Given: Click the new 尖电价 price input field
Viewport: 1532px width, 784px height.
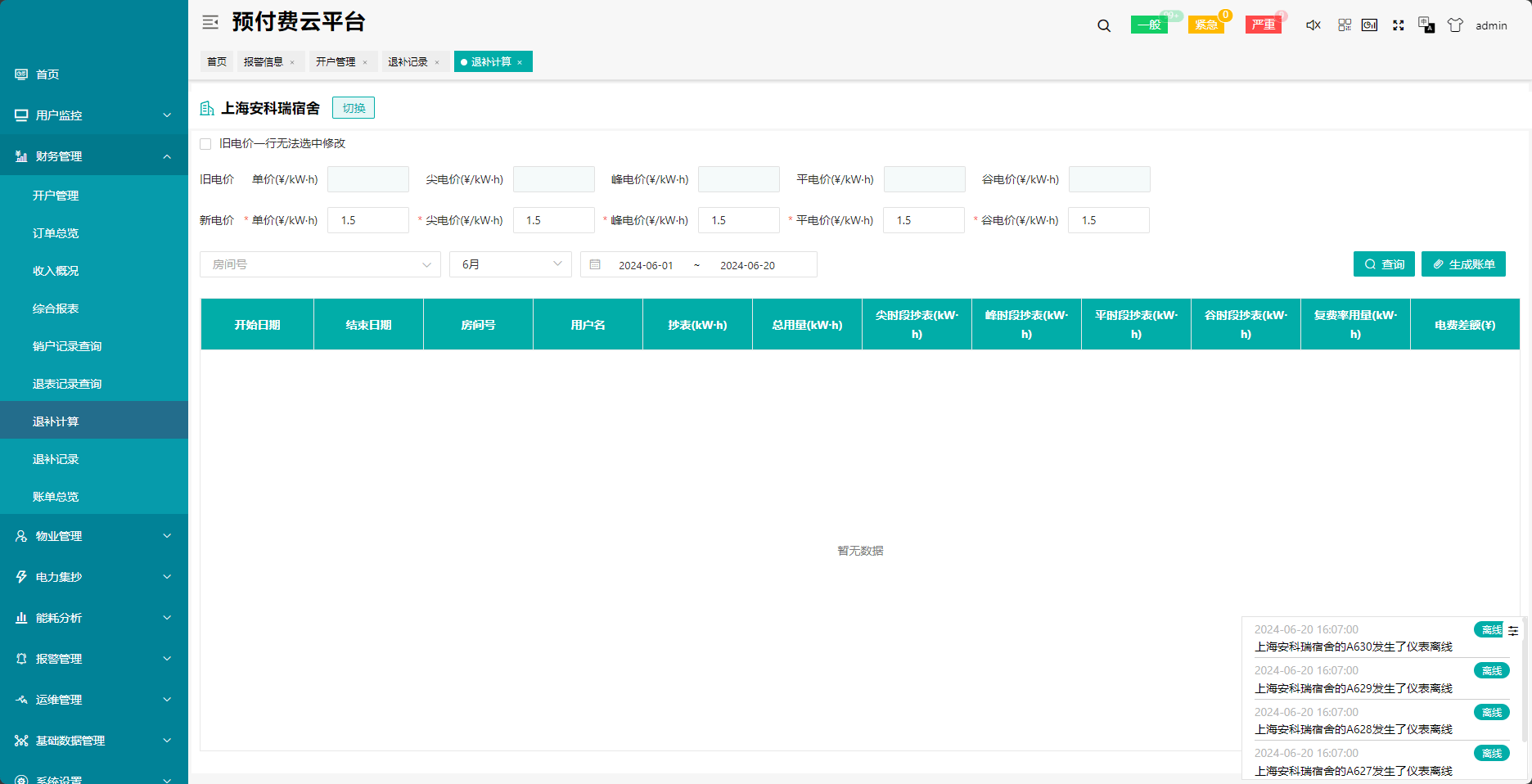Looking at the screenshot, I should pyautogui.click(x=554, y=220).
